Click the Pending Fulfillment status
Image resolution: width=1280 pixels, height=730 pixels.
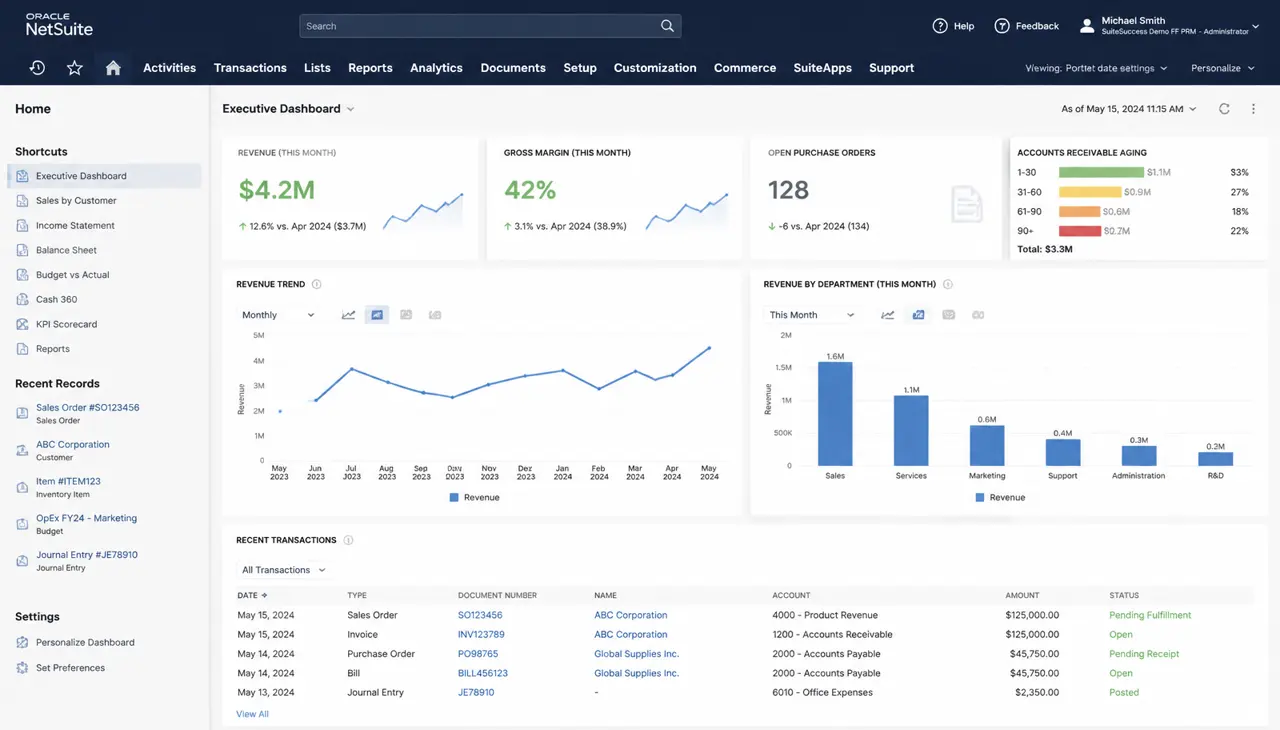[1150, 615]
